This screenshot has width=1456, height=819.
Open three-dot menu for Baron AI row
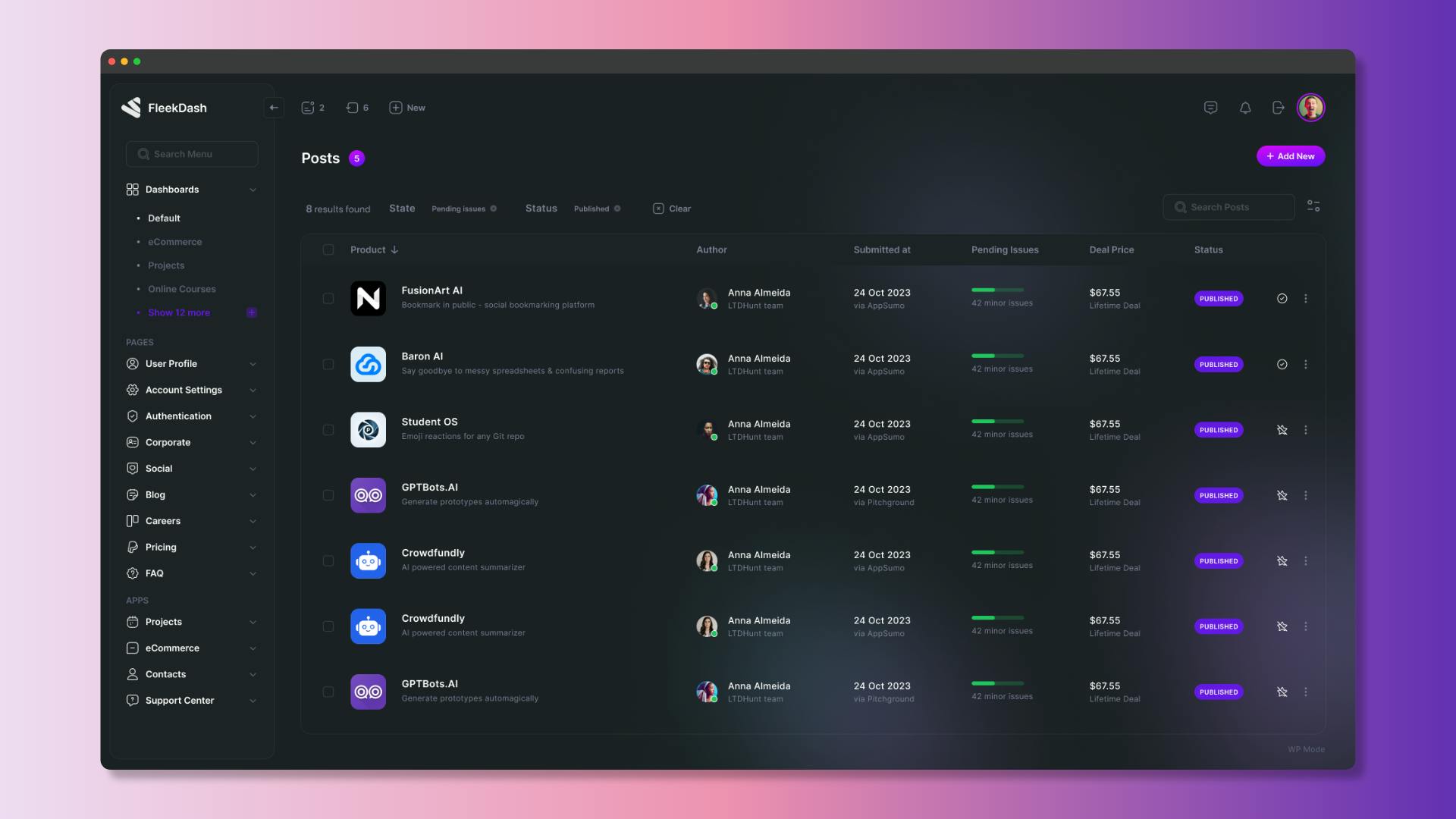(x=1305, y=365)
